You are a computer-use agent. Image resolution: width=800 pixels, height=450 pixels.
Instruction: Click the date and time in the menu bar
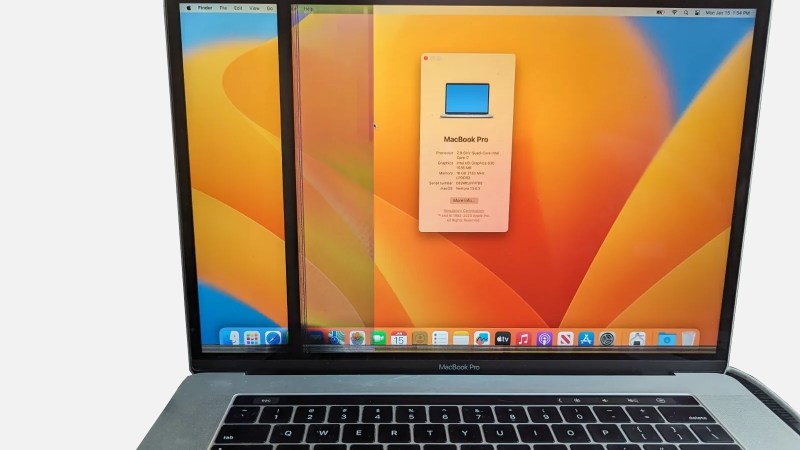tap(728, 12)
